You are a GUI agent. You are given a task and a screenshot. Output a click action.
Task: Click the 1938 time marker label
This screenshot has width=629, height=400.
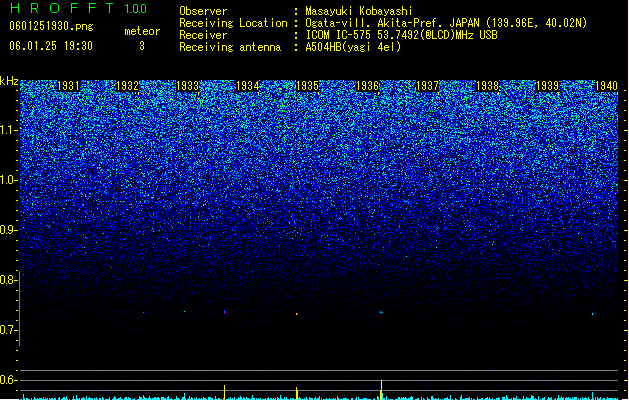point(487,86)
